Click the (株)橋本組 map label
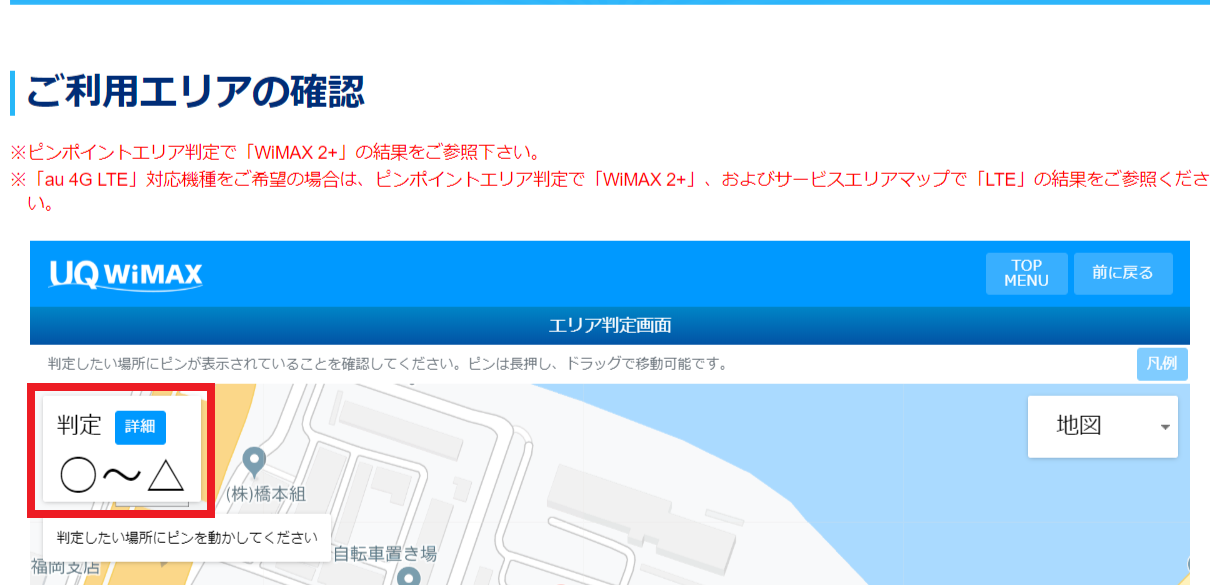Screen dimensions: 1231x585 coord(265,494)
